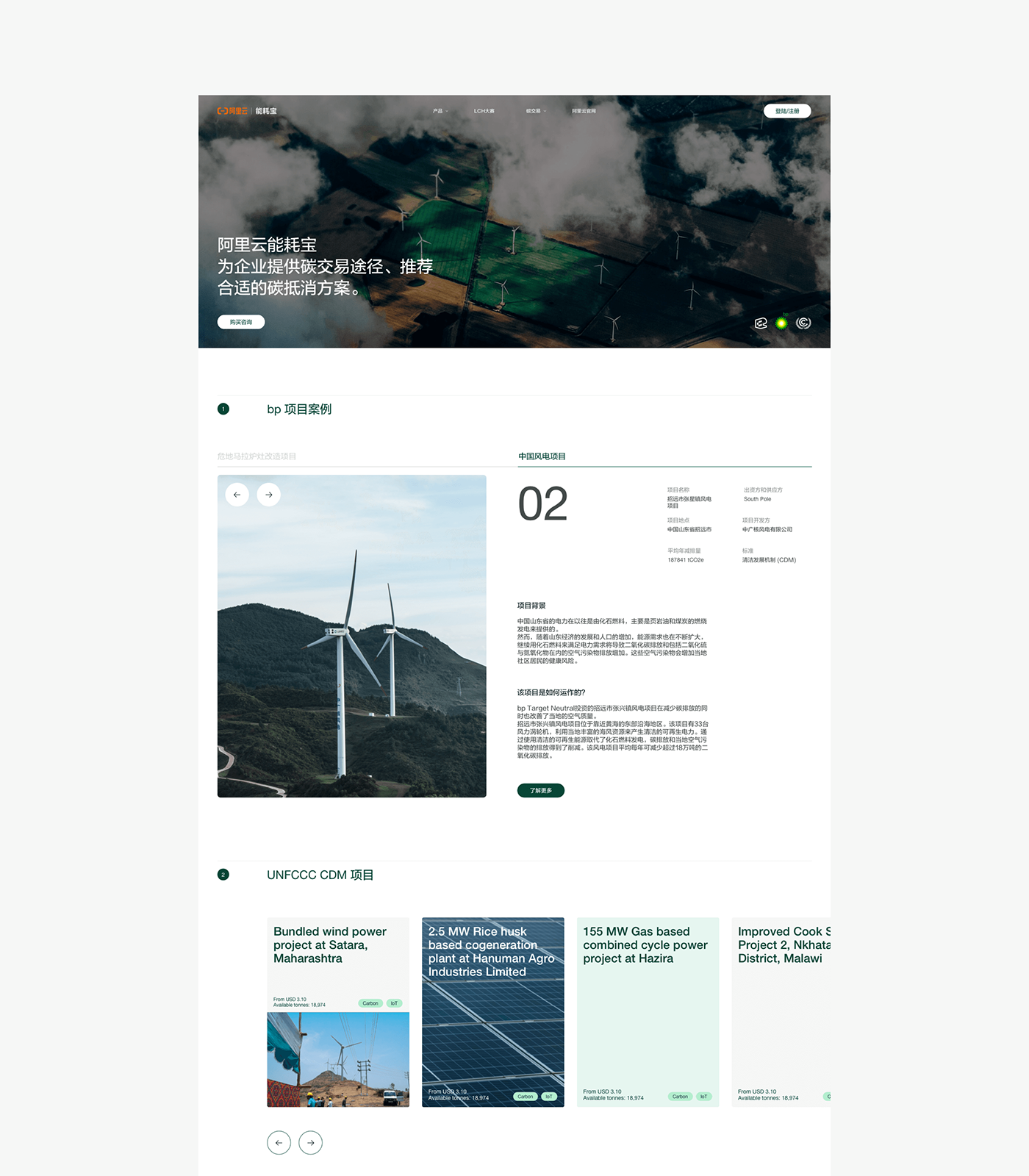Click the bp 项目案例 section heading

point(299,409)
